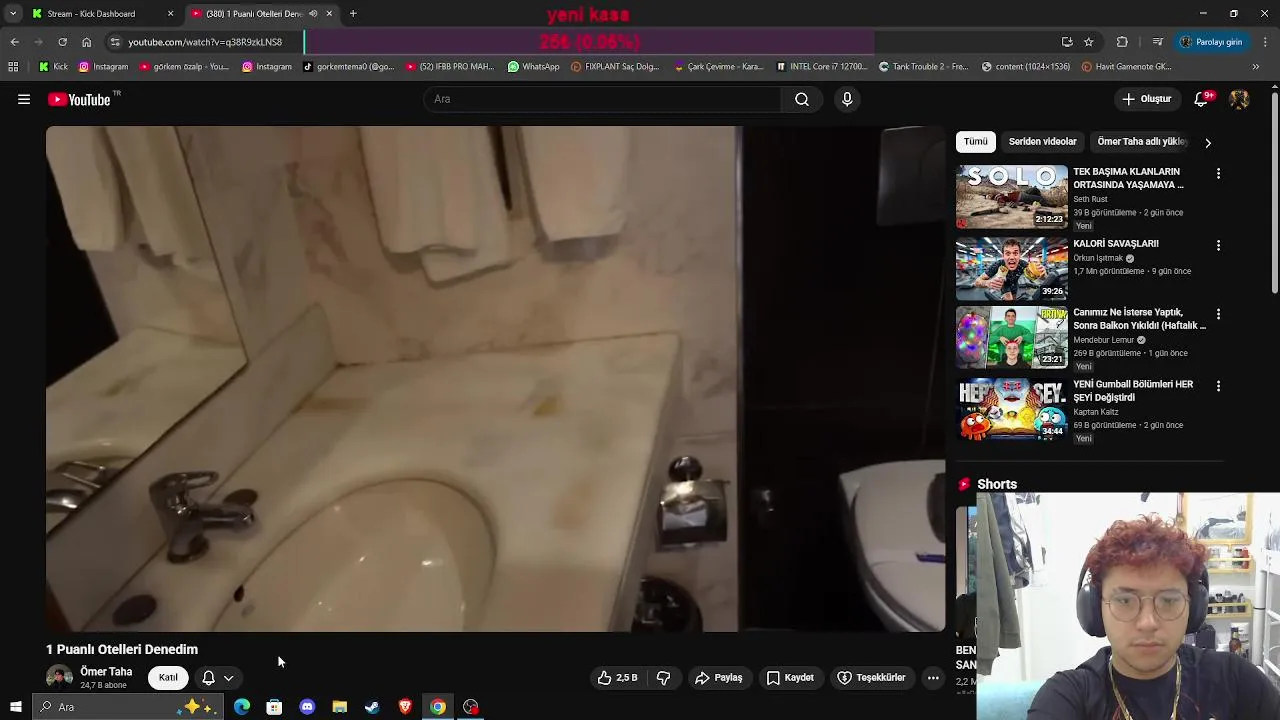Open Chrome tab search dropdown arrow
This screenshot has width=1280, height=720.
tap(13, 14)
